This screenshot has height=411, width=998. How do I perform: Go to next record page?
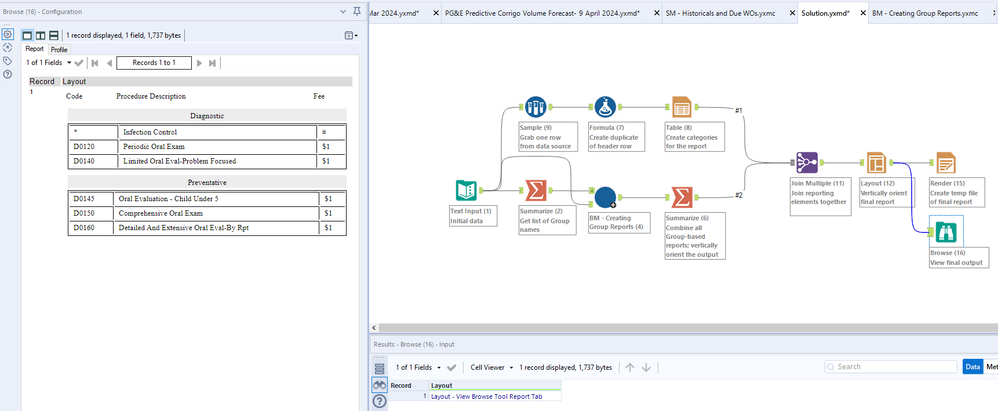pos(199,63)
